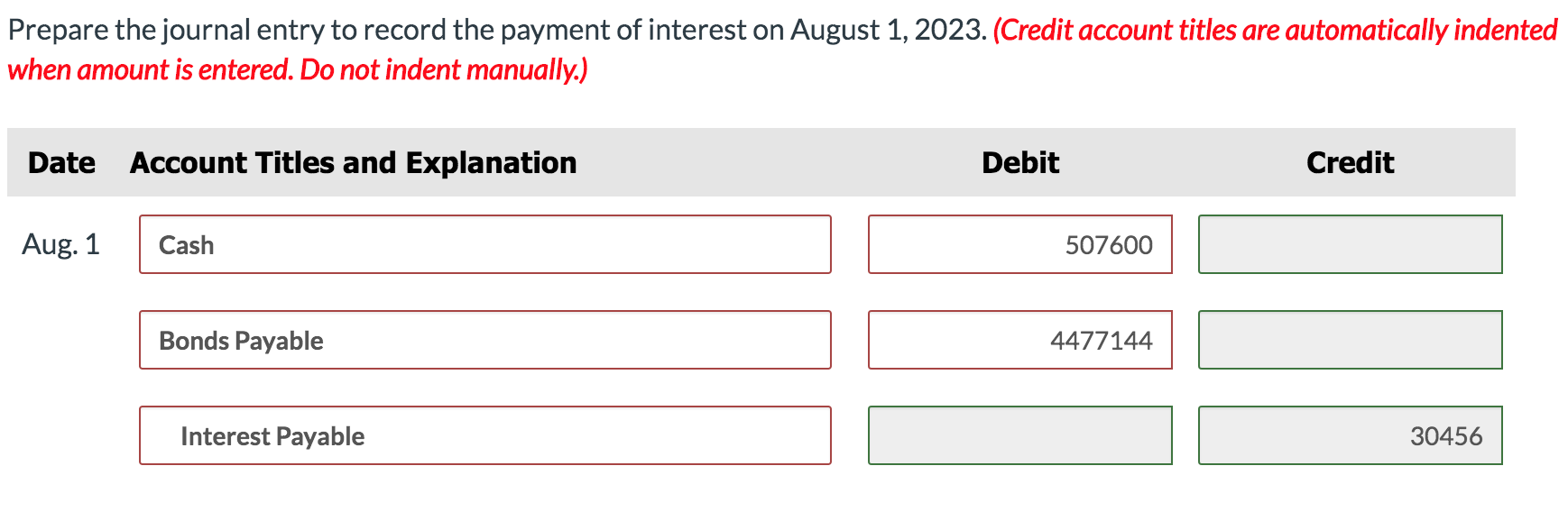Select the Bonds Payable account title field

tap(485, 340)
